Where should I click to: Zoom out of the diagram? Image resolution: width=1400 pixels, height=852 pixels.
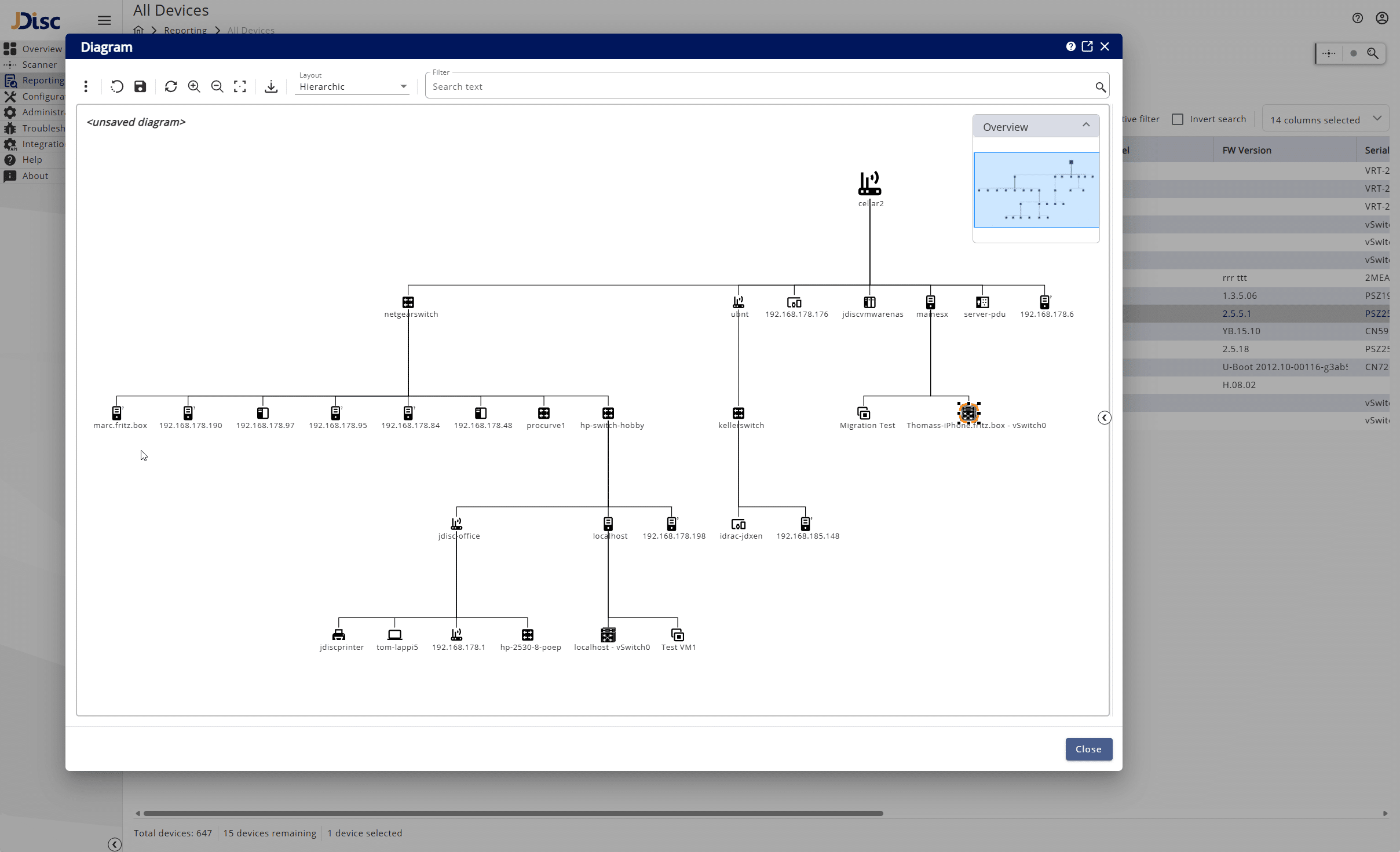pos(217,86)
